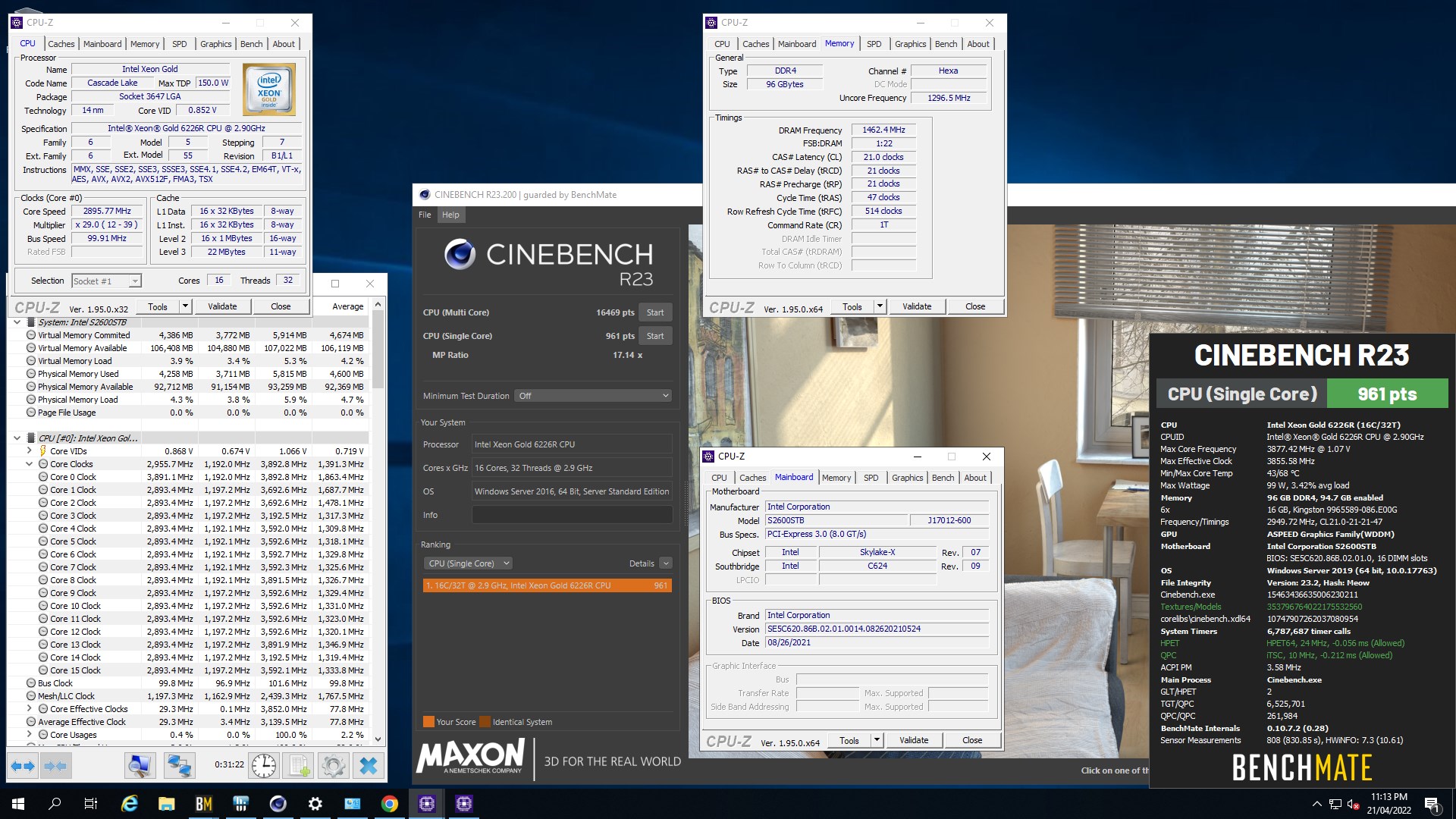
Task: Click HWiNFO logging sheet-plus icon
Action: pyautogui.click(x=299, y=766)
